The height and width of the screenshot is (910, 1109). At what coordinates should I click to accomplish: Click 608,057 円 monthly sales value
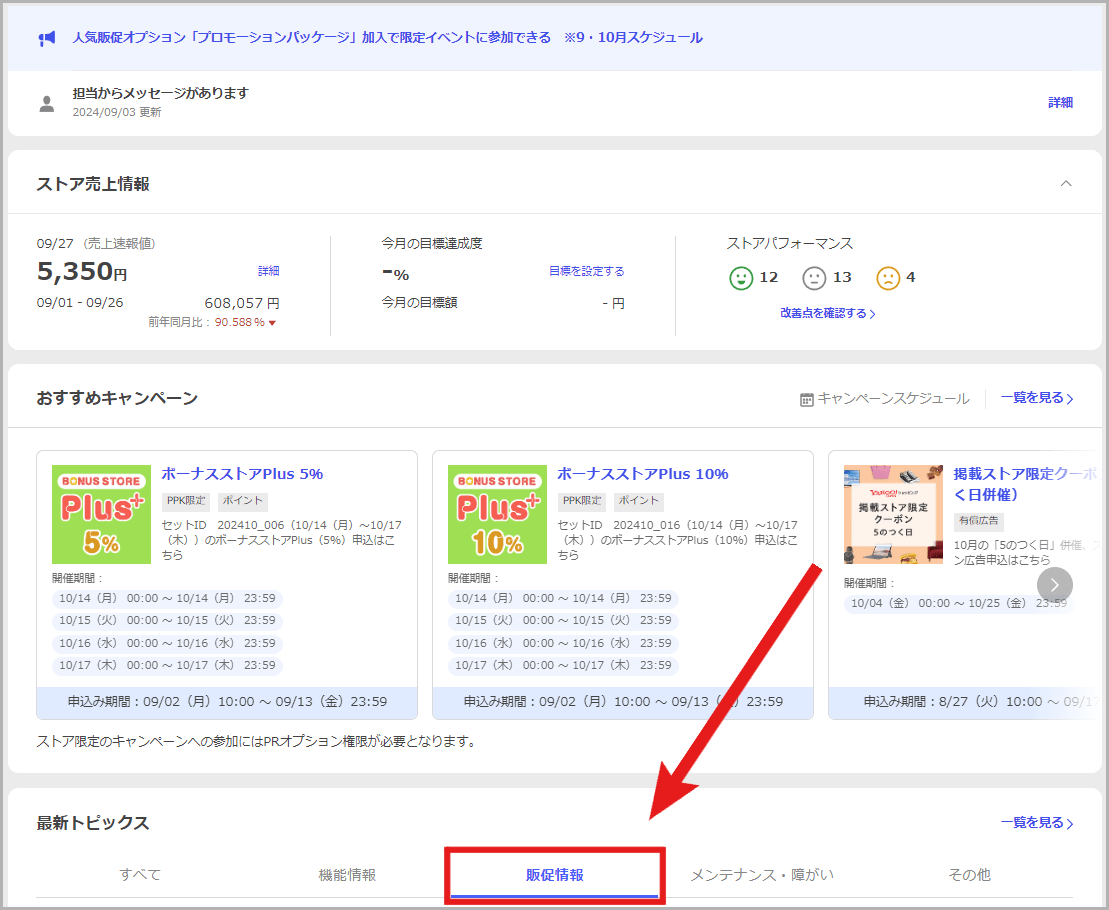click(242, 303)
